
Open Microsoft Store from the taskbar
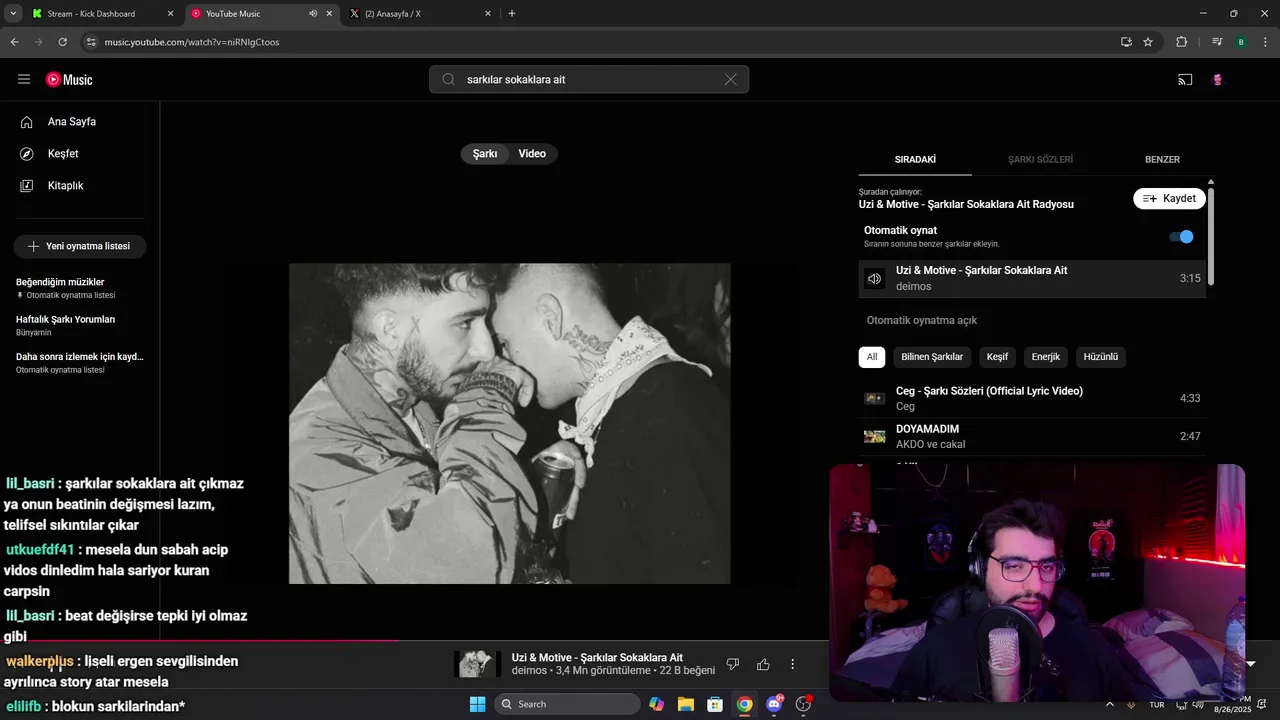pyautogui.click(x=715, y=704)
